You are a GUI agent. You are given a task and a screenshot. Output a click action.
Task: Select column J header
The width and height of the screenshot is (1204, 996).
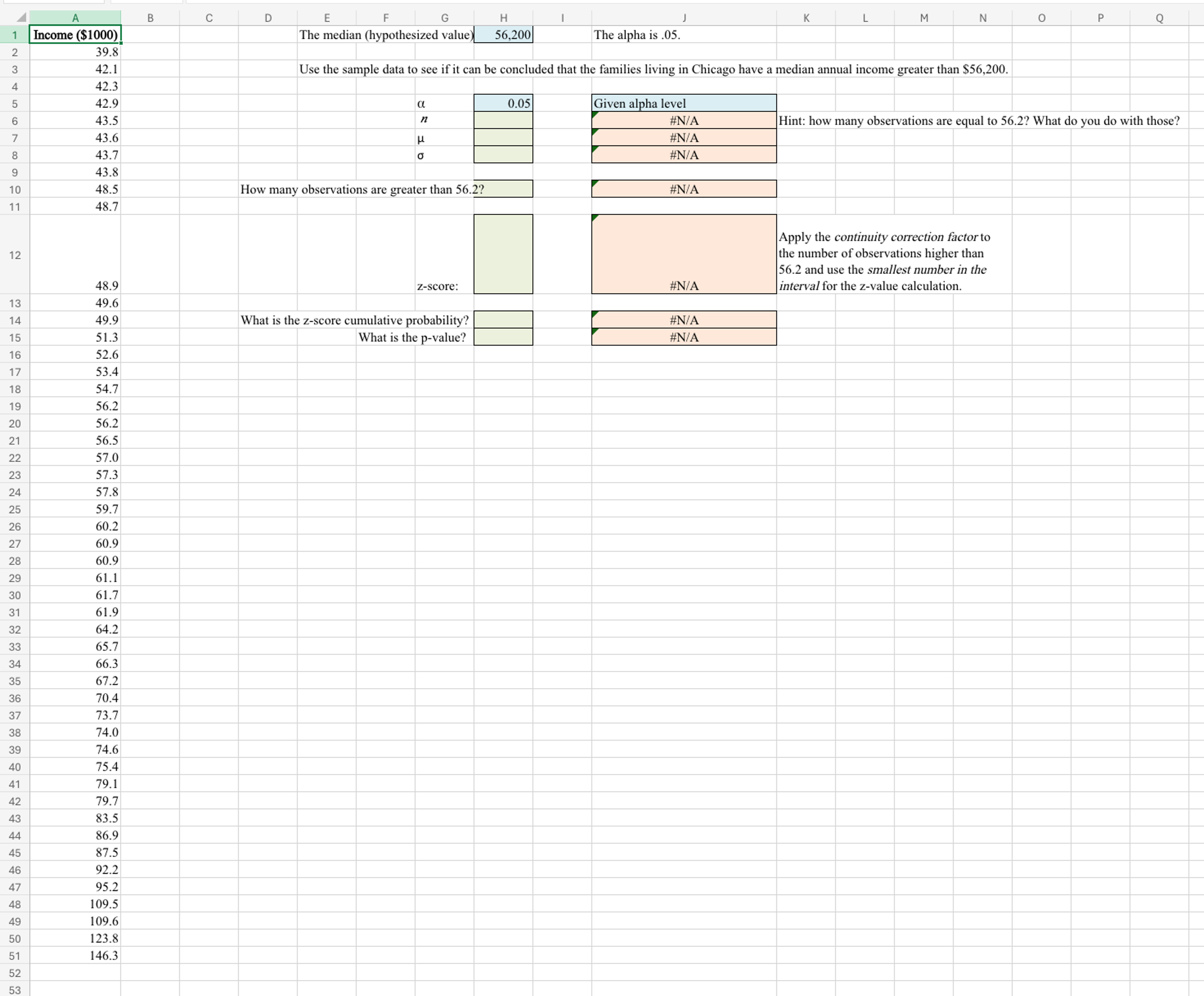tap(684, 18)
